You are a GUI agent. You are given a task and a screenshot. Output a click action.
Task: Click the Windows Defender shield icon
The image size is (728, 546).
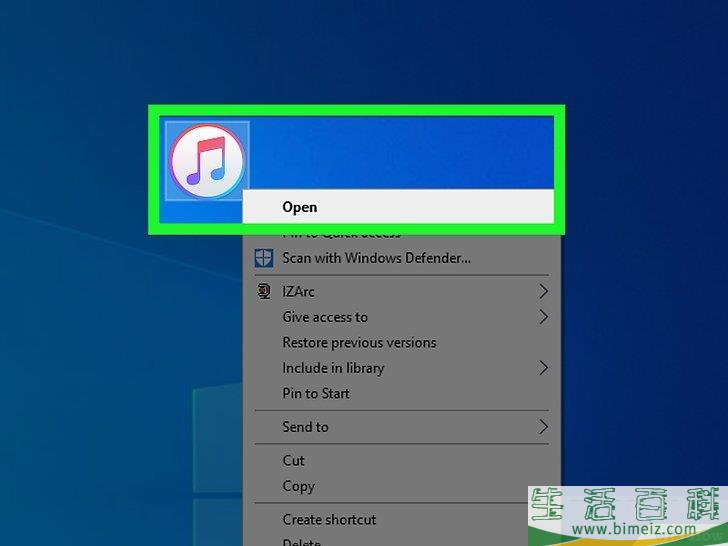tap(264, 258)
